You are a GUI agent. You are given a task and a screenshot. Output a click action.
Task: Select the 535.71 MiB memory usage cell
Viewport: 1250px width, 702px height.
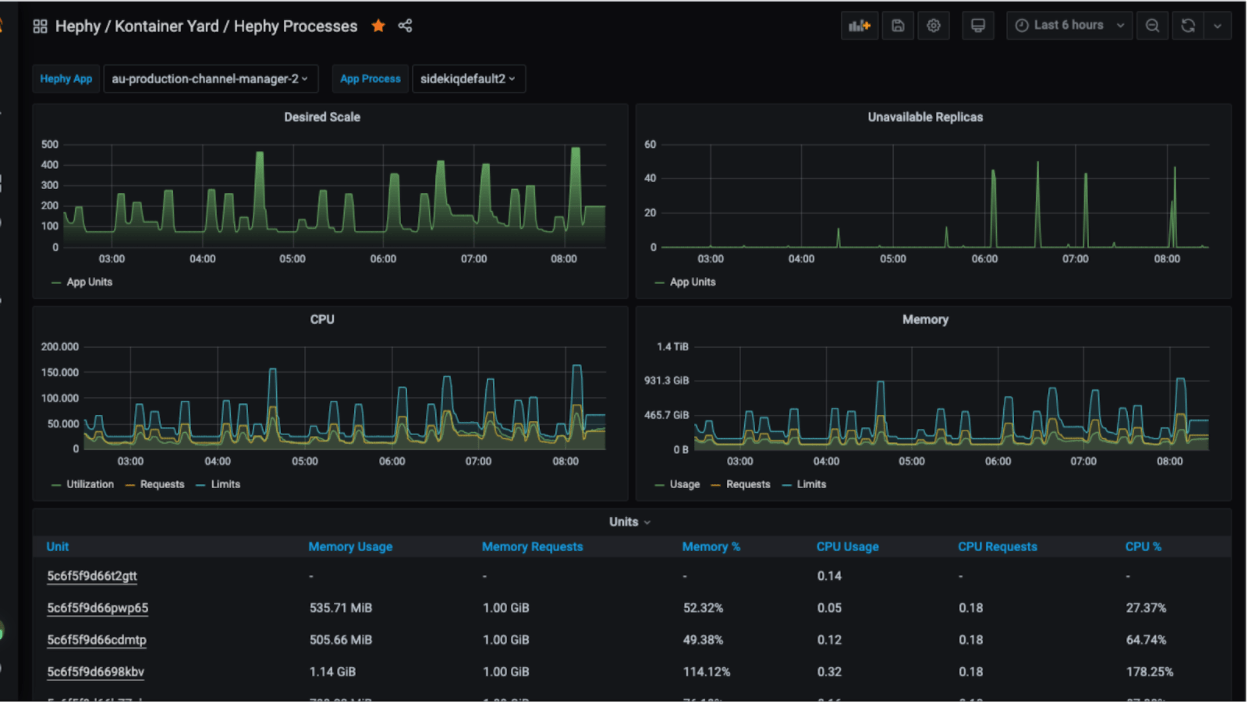click(341, 608)
